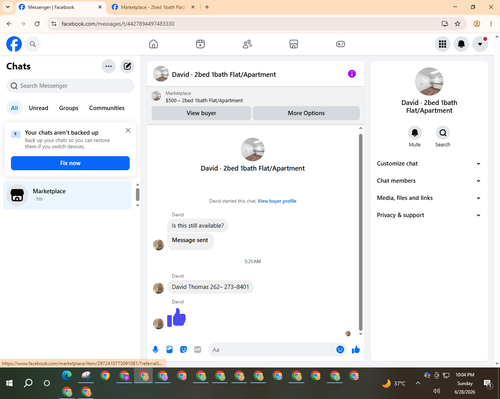Click the volume icon in system tray
The width and height of the screenshot is (500, 399).
[437, 391]
